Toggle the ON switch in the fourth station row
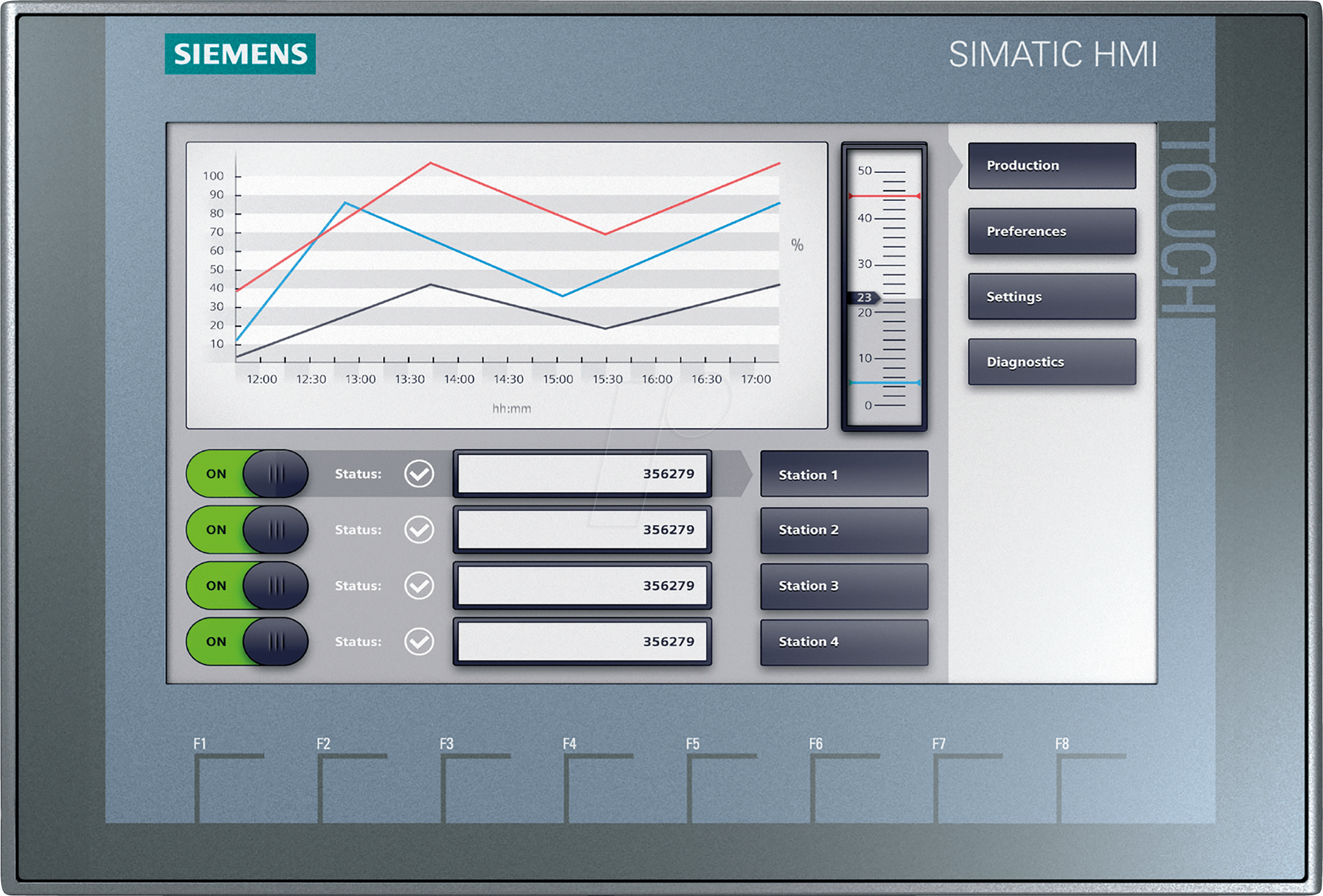 click(x=247, y=641)
